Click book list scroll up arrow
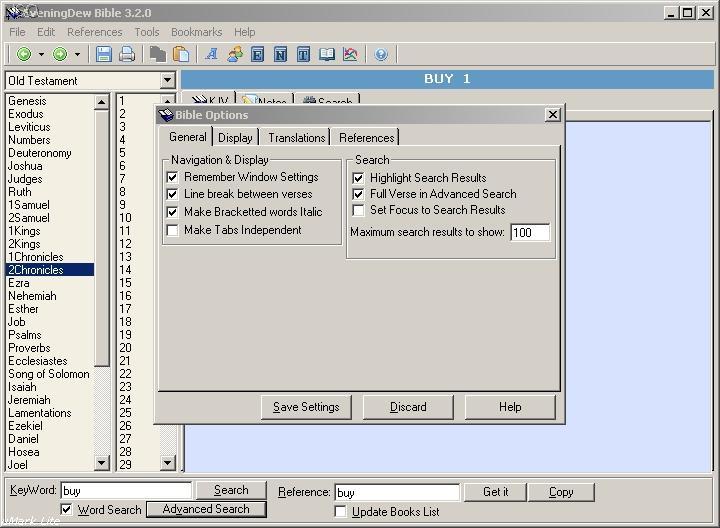This screenshot has width=720, height=528. (x=101, y=102)
